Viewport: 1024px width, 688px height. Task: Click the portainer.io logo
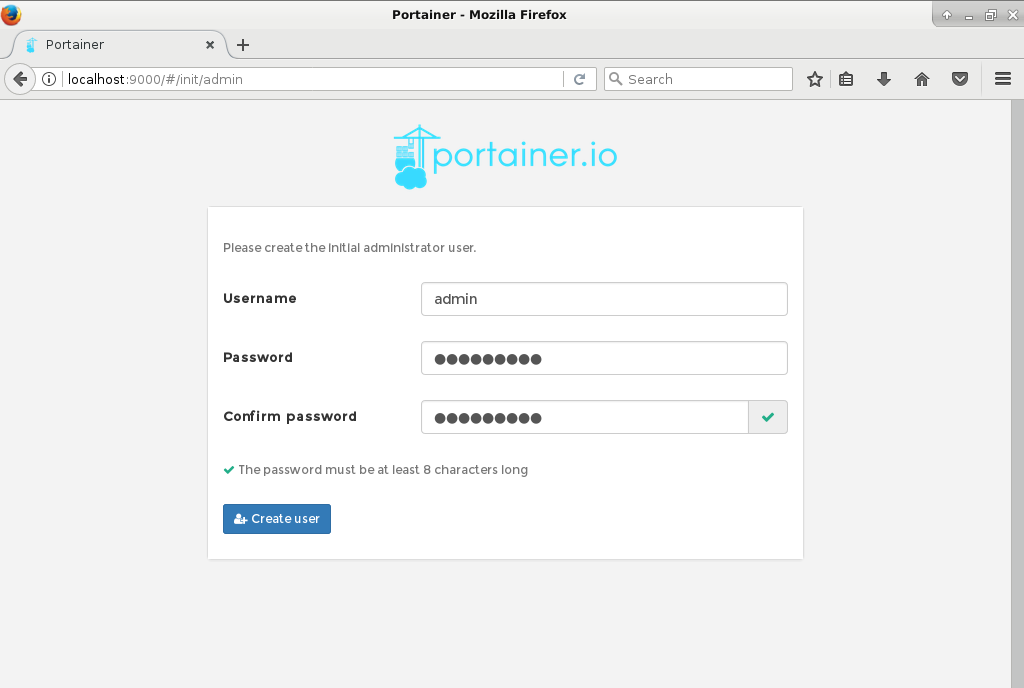click(505, 157)
